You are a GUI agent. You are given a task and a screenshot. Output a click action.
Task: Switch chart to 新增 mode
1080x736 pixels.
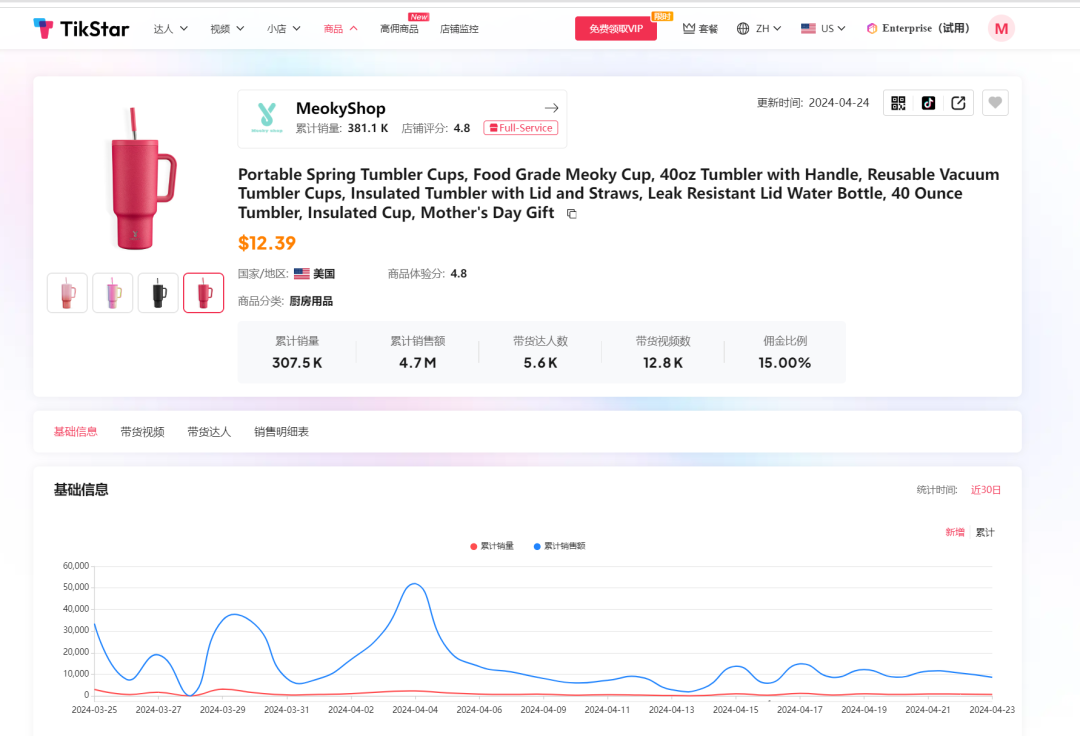tap(955, 532)
